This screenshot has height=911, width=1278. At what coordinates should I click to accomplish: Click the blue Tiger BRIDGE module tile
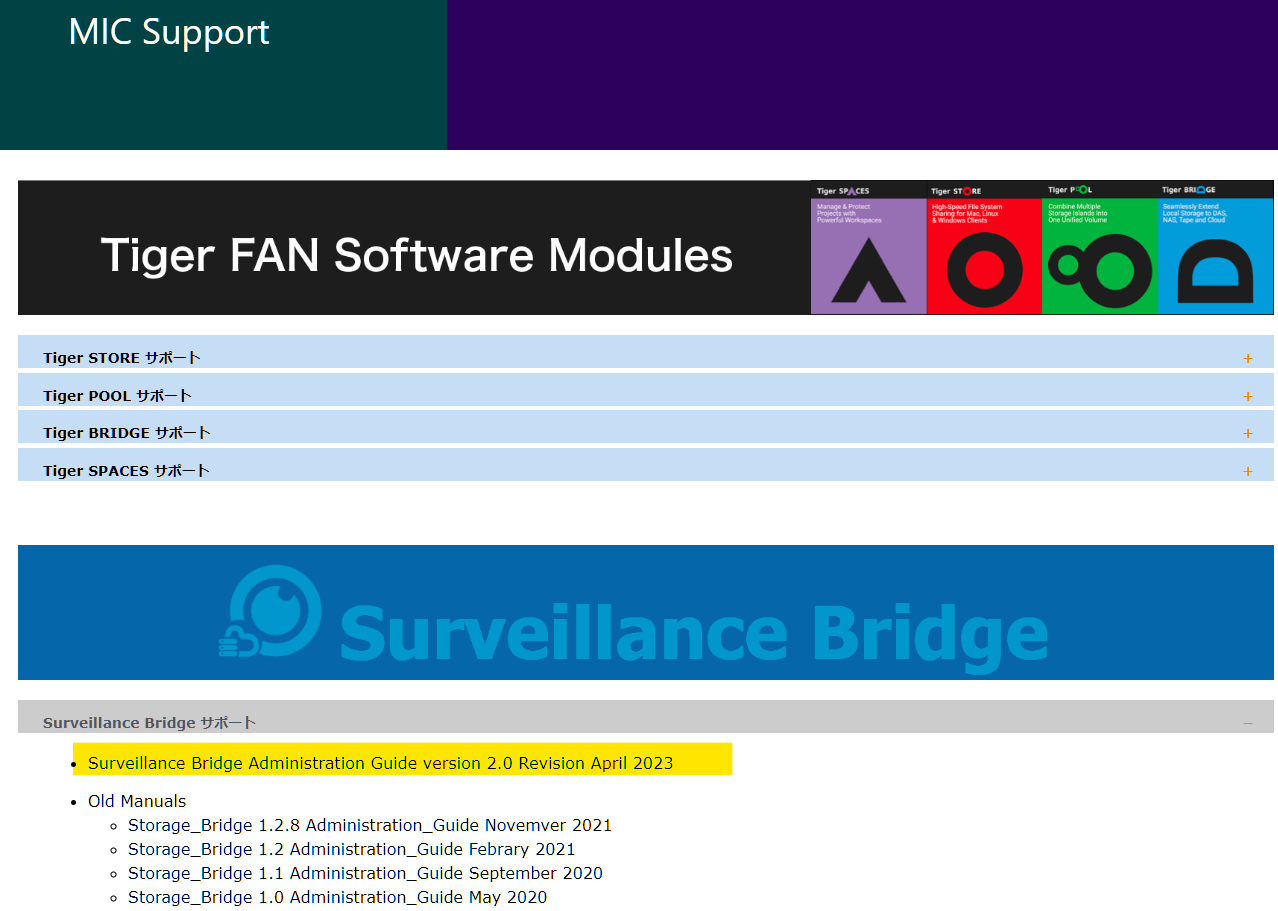(1216, 248)
